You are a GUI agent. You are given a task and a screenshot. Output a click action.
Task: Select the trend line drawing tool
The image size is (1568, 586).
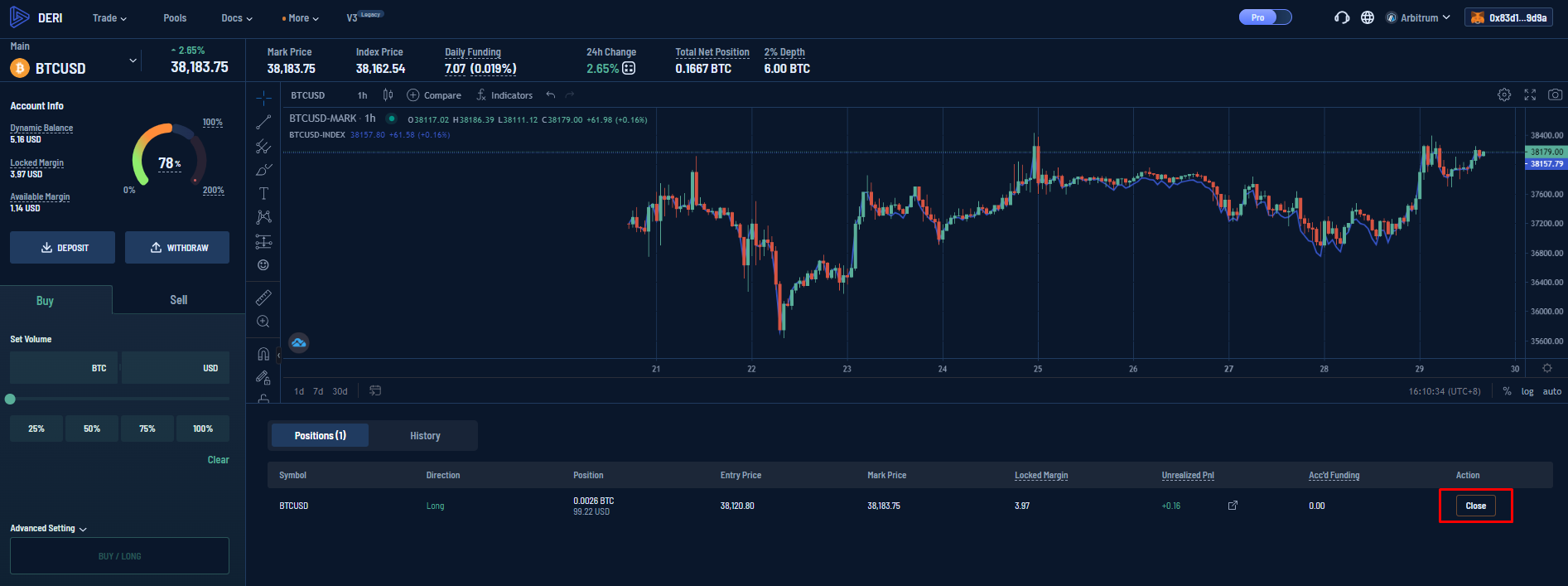263,123
